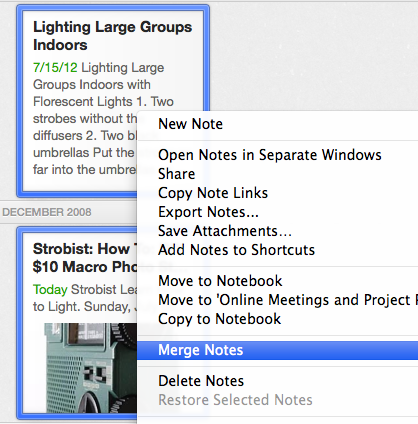Image resolution: width=418 pixels, height=424 pixels.
Task: Click the green Today date label
Action: click(50, 290)
